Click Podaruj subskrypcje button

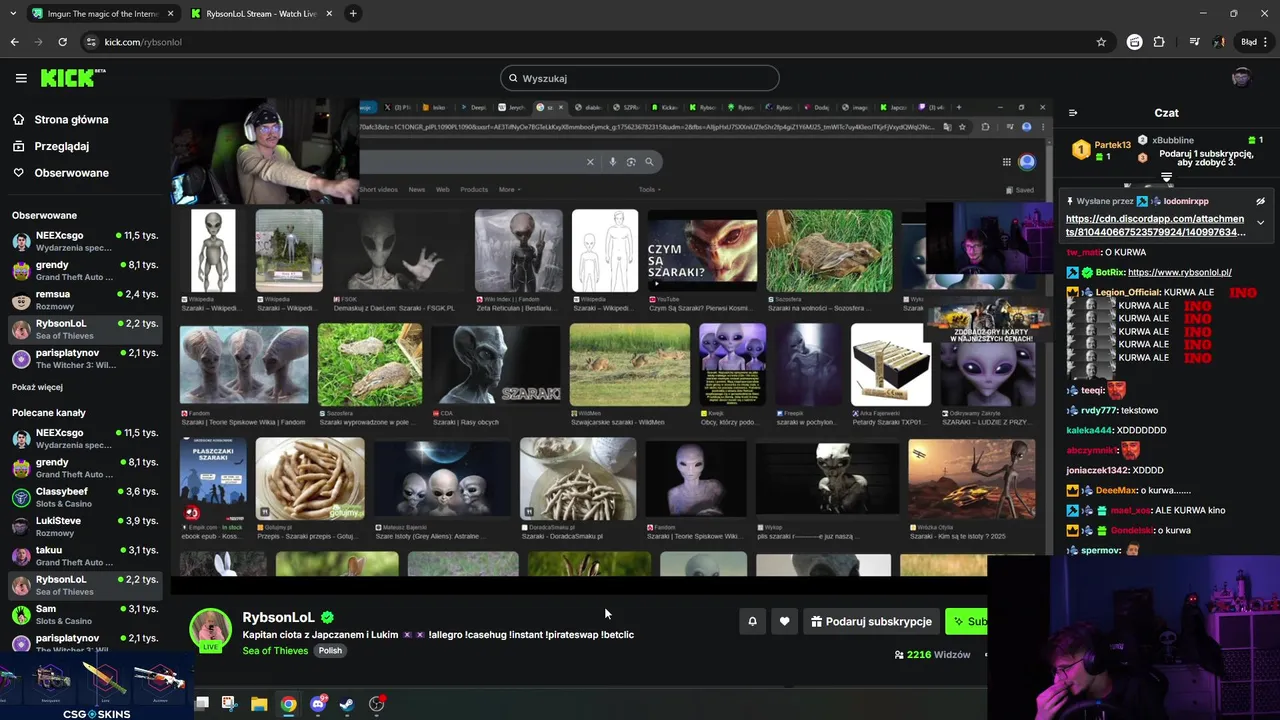tap(871, 621)
